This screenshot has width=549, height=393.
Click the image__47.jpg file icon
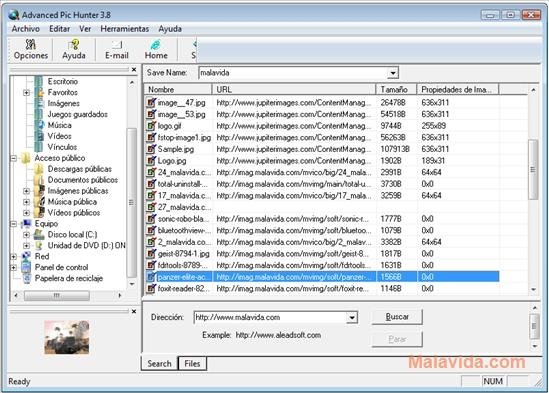pos(151,102)
